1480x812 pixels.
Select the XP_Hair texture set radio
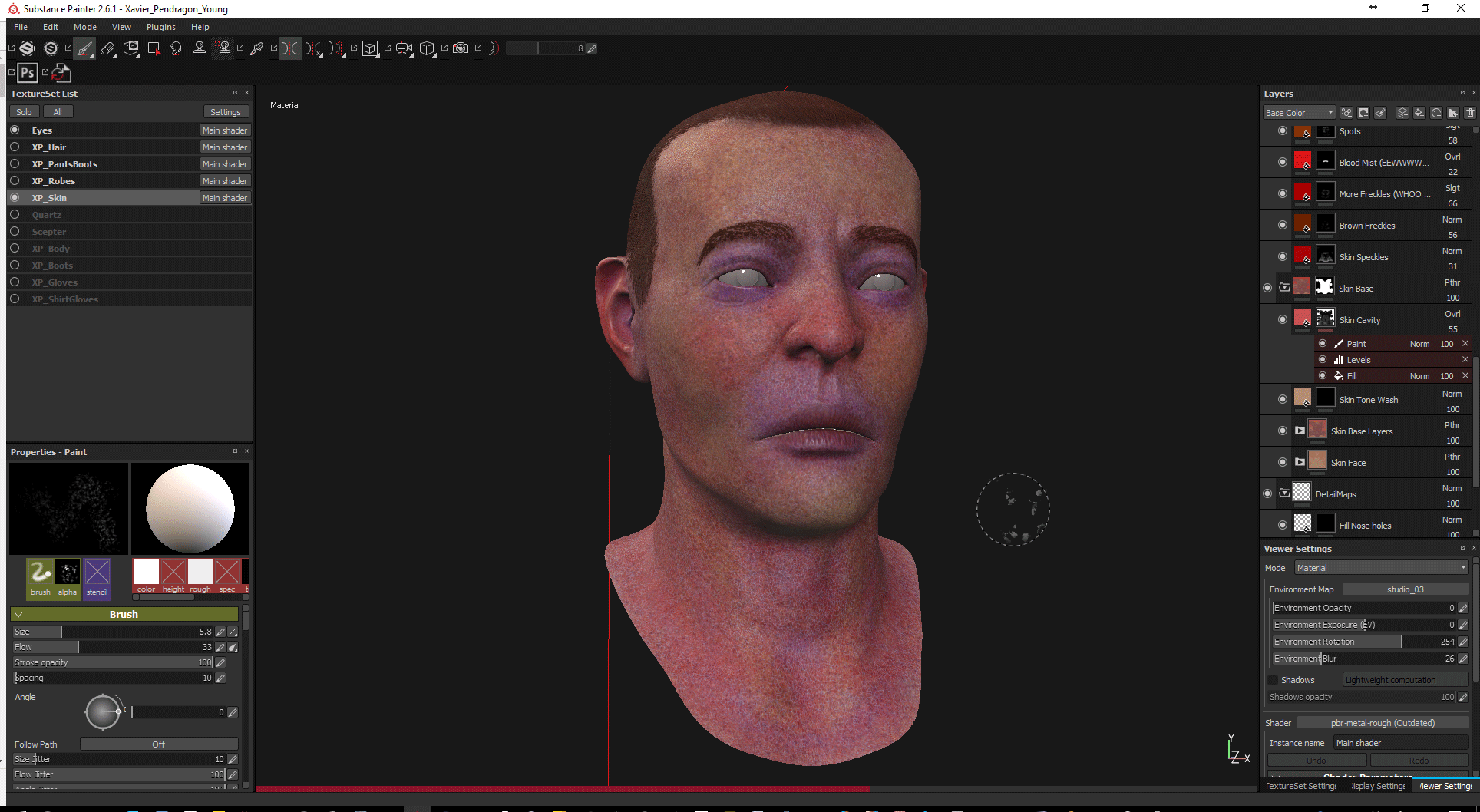[x=15, y=147]
